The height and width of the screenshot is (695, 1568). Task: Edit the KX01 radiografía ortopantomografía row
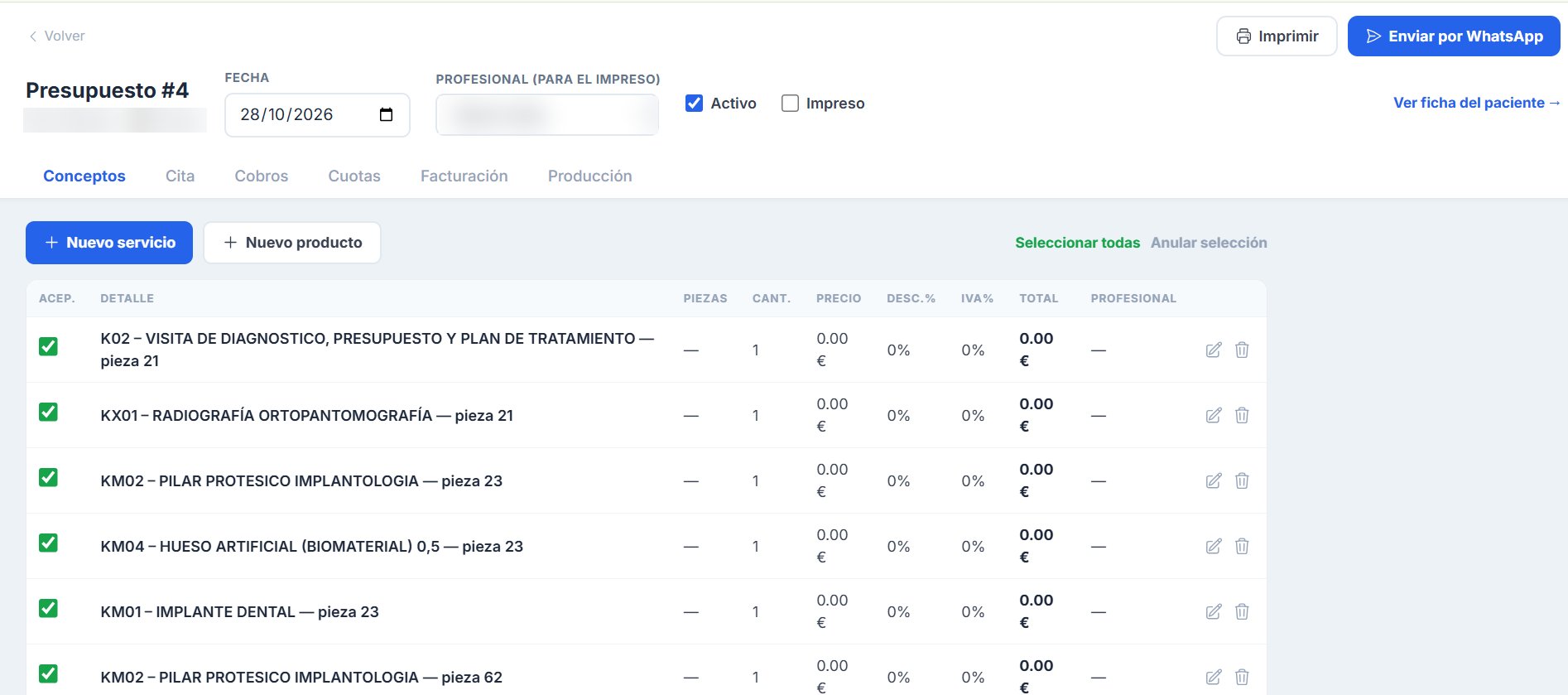(x=1214, y=415)
